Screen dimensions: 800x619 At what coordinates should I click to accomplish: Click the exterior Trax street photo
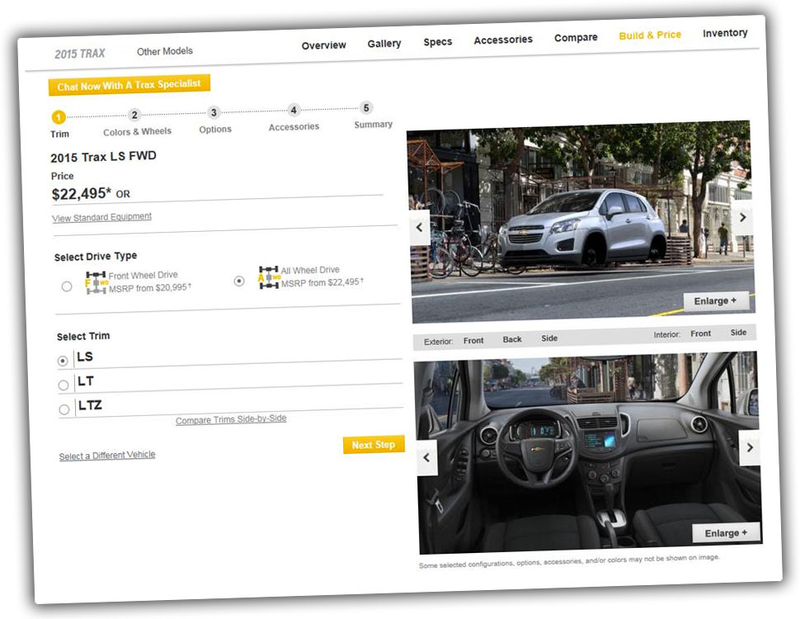[582, 222]
